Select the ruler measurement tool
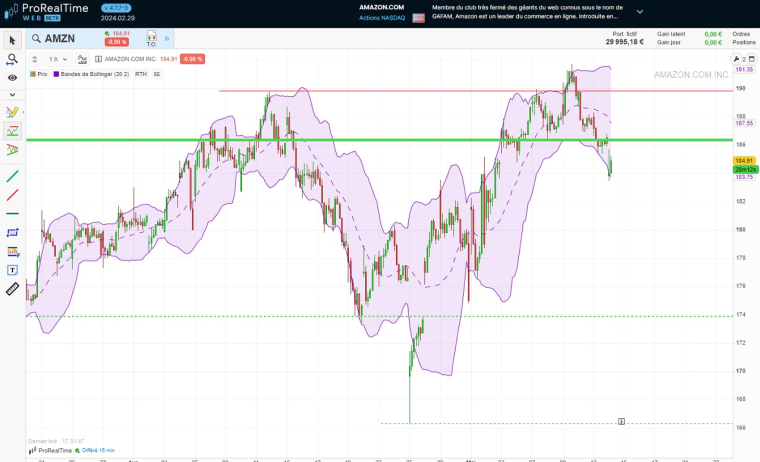This screenshot has height=462, width=760. click(12, 289)
